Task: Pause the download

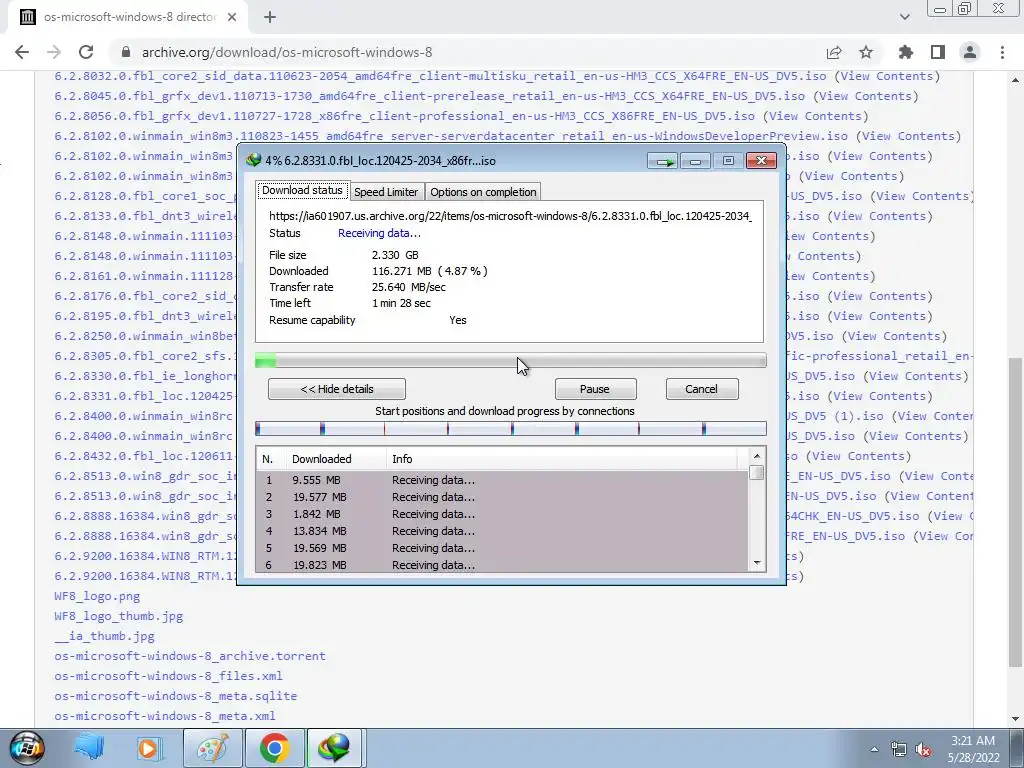Action: pyautogui.click(x=595, y=389)
